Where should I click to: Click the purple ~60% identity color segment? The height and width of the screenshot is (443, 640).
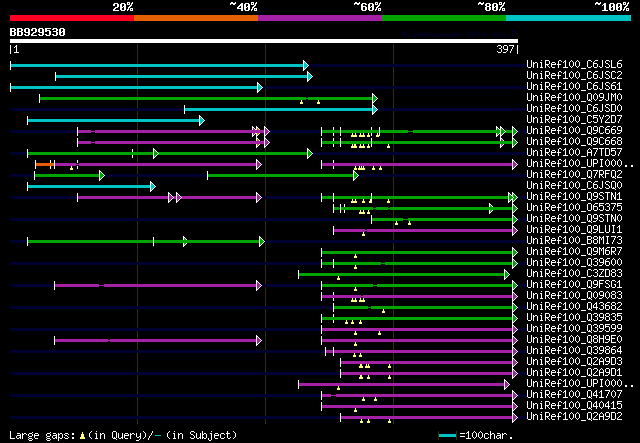[x=320, y=18]
